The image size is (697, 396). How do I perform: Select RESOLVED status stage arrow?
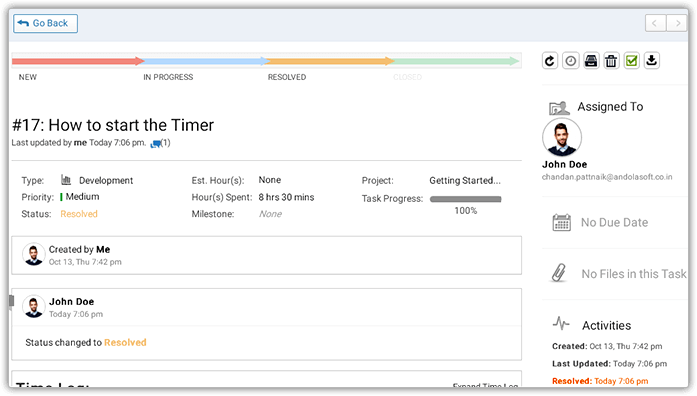tap(329, 61)
